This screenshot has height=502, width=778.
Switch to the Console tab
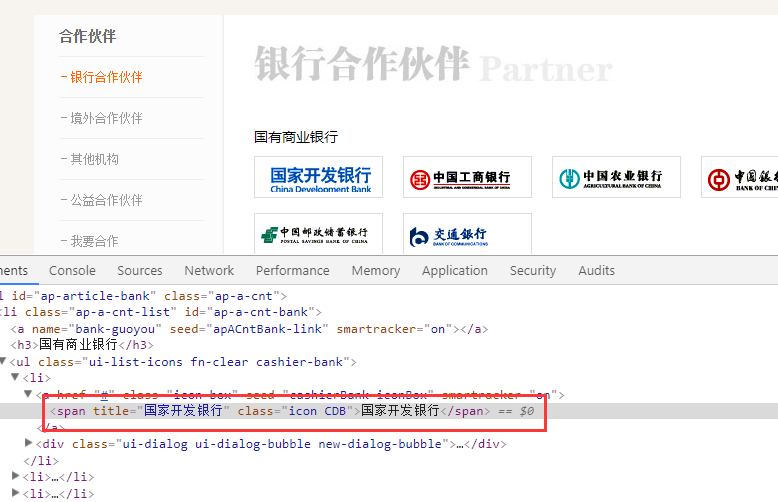coord(72,270)
